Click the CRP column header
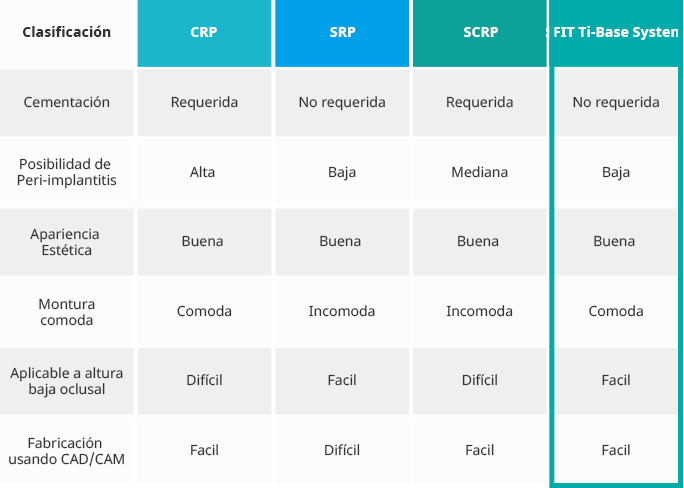This screenshot has width=684, height=488. [204, 33]
